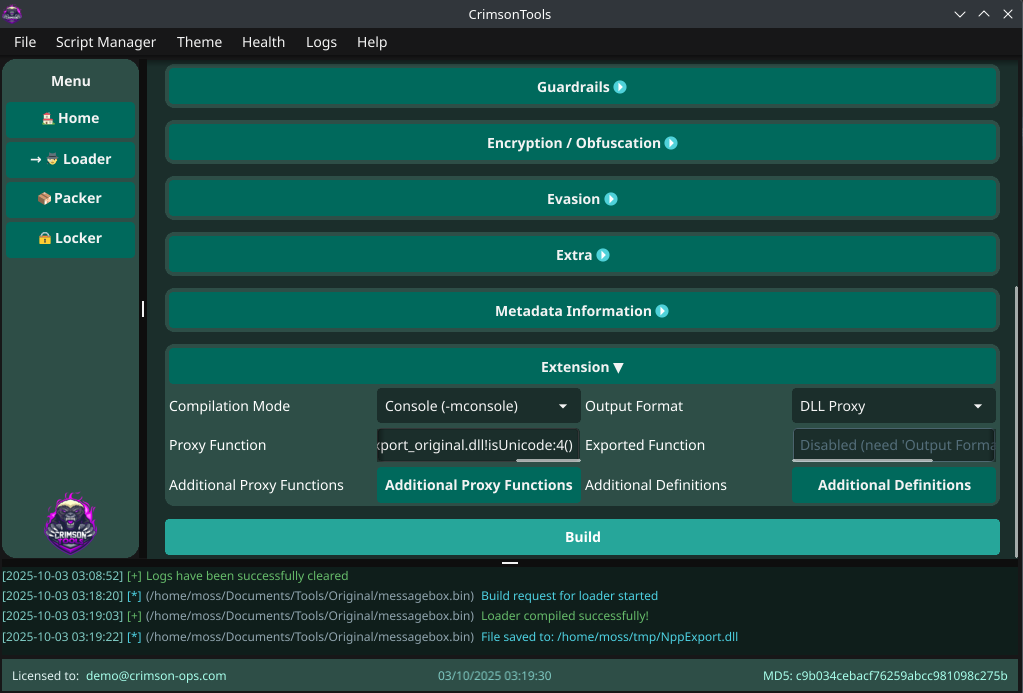
Task: Open the Theme menu
Action: pyautogui.click(x=199, y=42)
